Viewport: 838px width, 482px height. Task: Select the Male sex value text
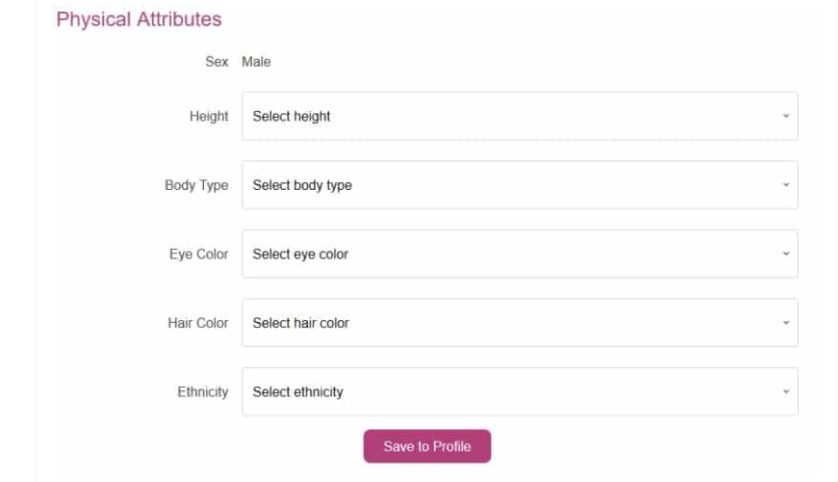(256, 62)
